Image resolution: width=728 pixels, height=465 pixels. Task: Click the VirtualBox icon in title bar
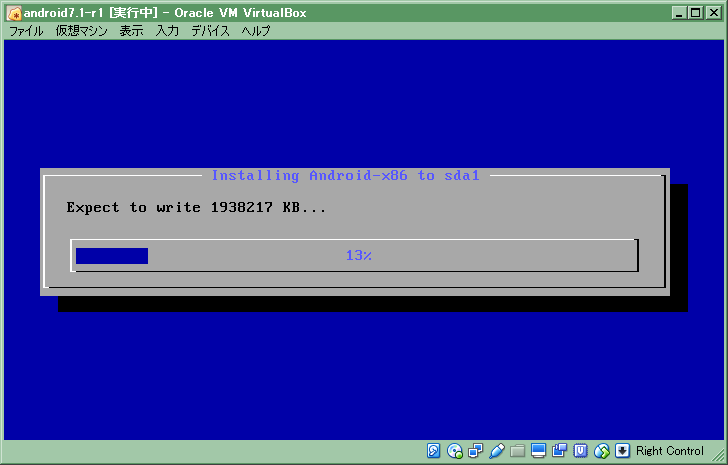coord(14,13)
